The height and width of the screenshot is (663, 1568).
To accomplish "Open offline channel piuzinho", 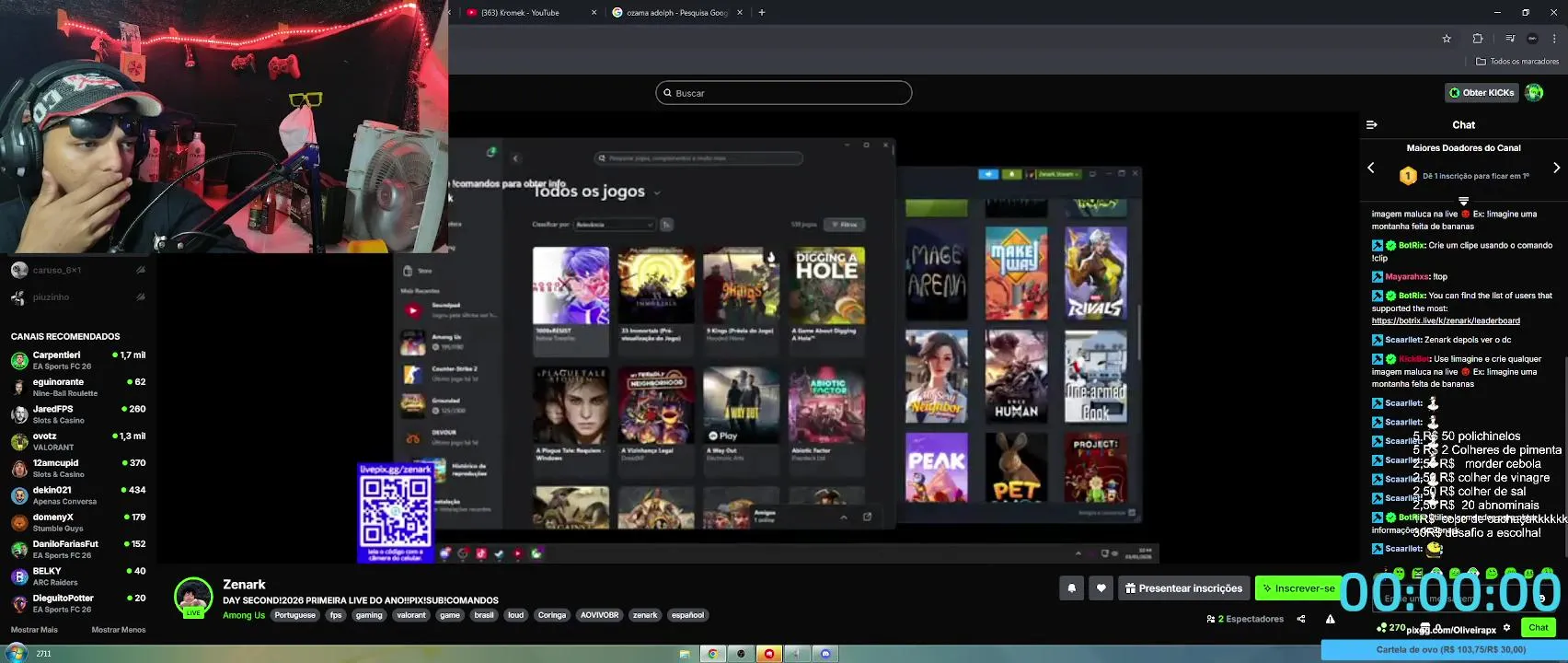I will click(78, 297).
